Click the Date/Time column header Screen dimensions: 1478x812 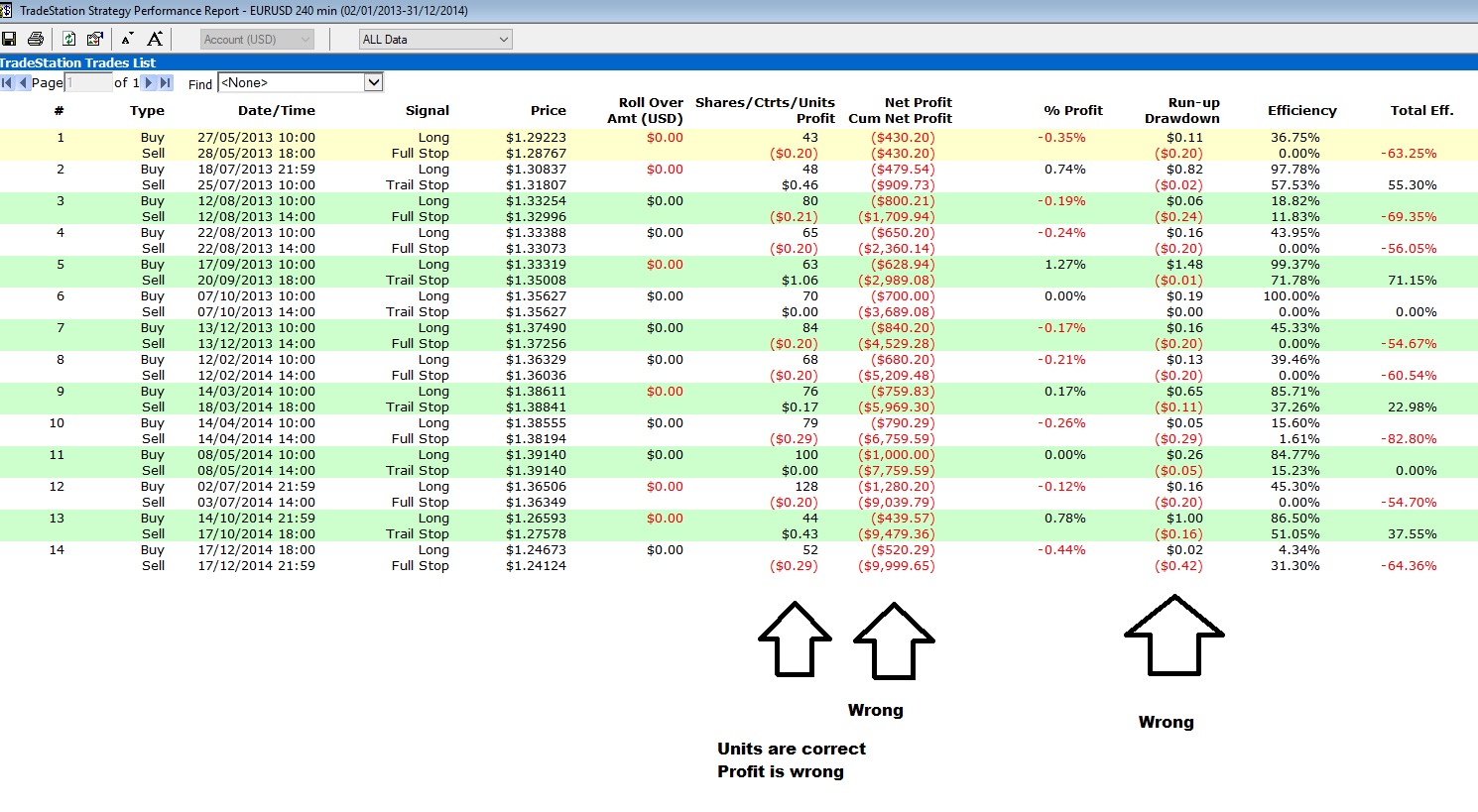tap(277, 110)
